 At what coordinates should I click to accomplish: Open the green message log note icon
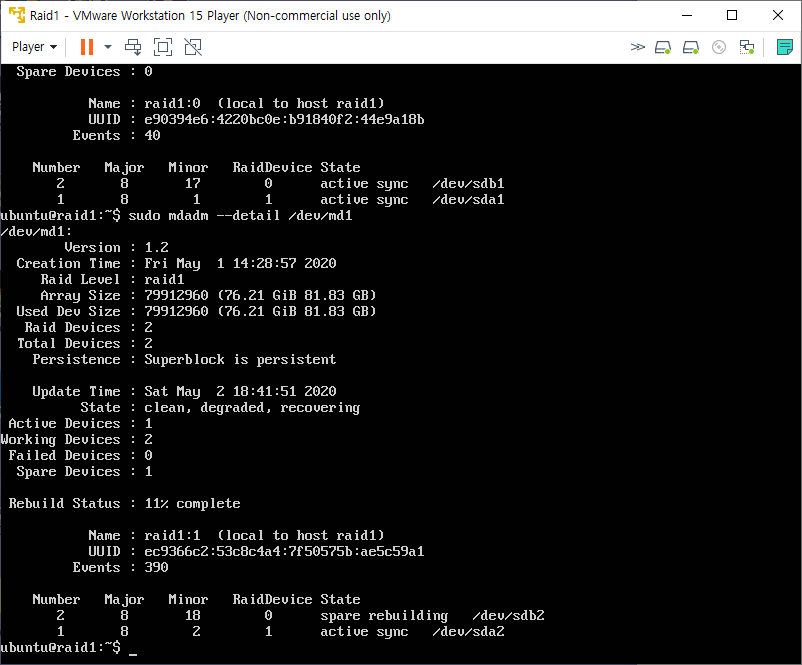point(784,47)
